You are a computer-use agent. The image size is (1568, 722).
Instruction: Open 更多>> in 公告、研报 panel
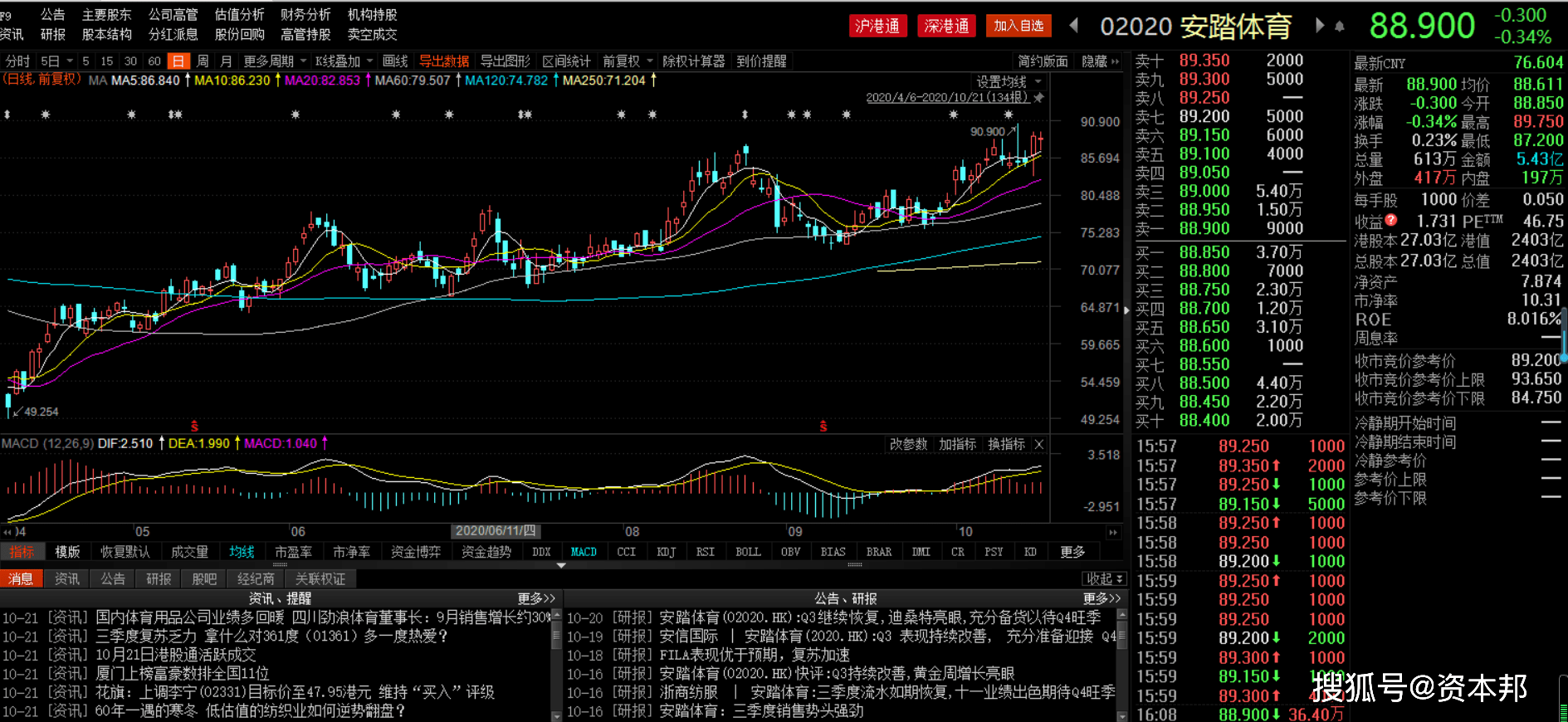[1102, 598]
